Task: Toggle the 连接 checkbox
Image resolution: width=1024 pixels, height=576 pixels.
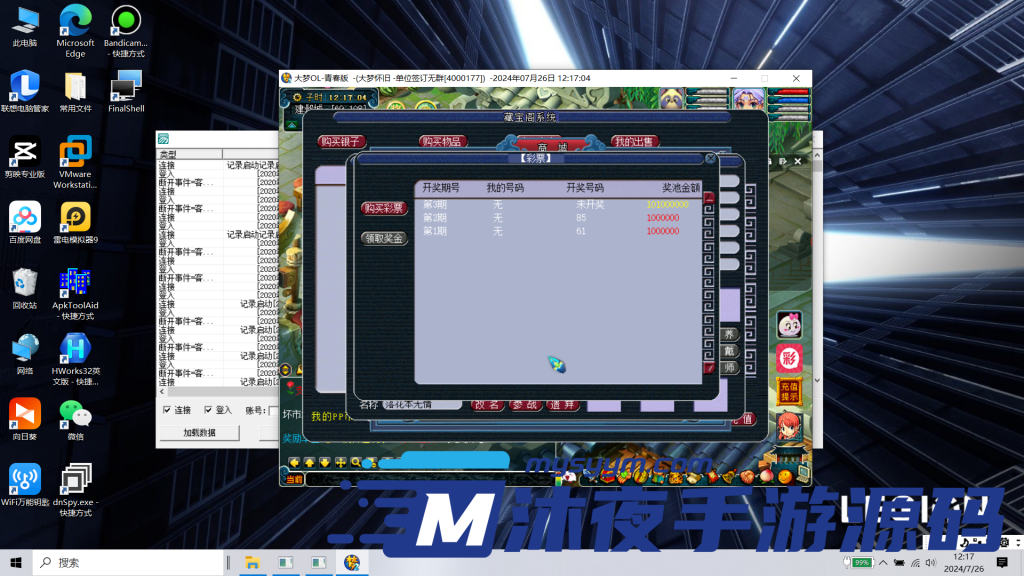Action: click(166, 410)
